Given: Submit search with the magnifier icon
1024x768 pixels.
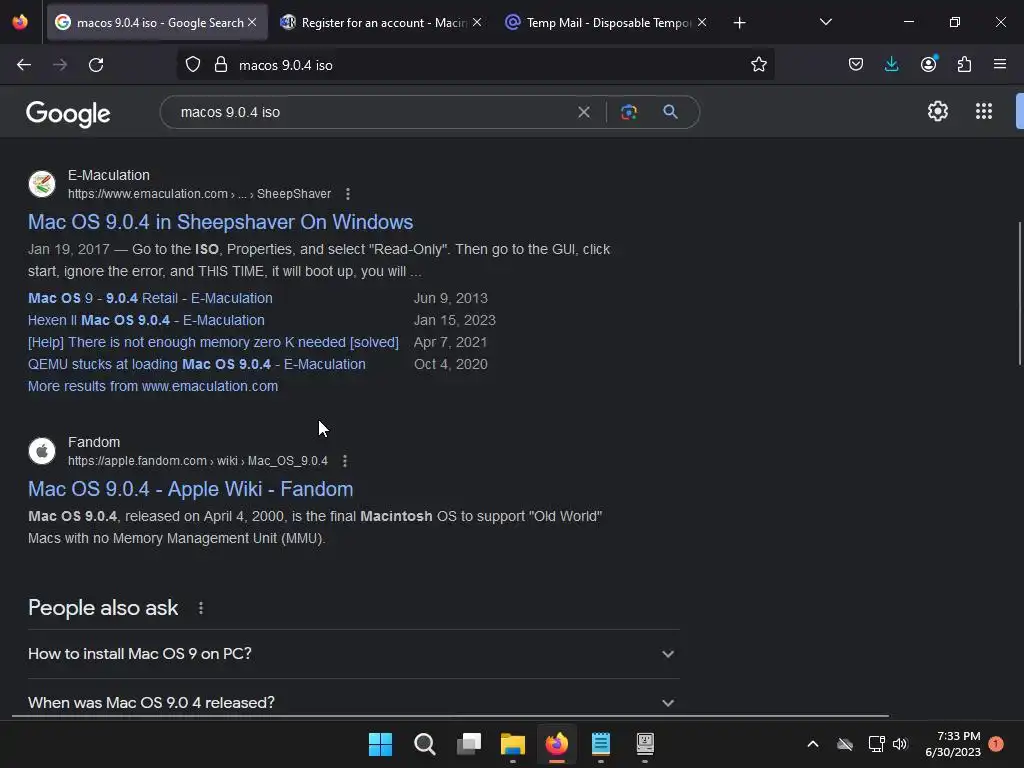Looking at the screenshot, I should coord(670,112).
